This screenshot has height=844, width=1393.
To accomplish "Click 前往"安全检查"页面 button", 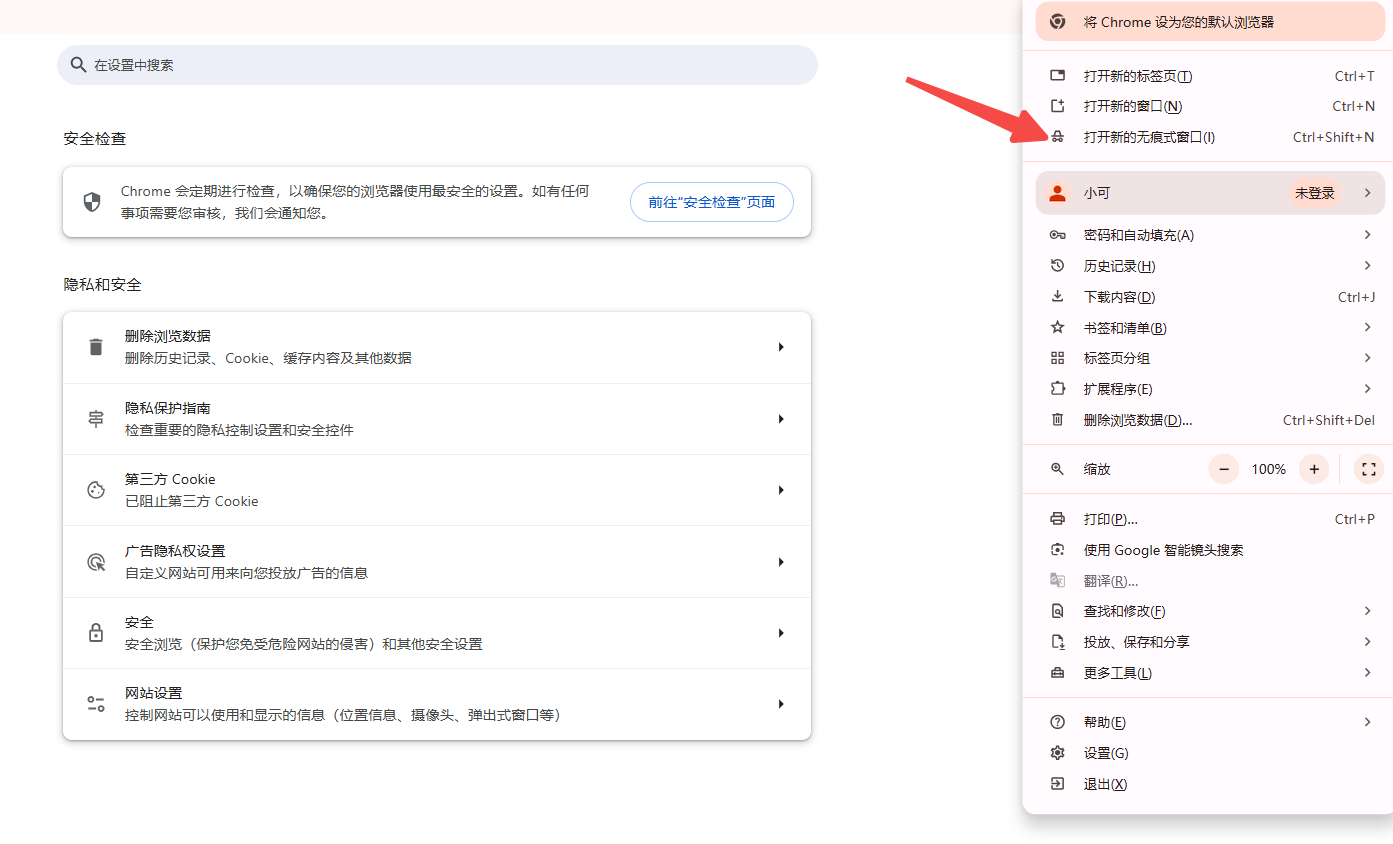I will [x=712, y=202].
